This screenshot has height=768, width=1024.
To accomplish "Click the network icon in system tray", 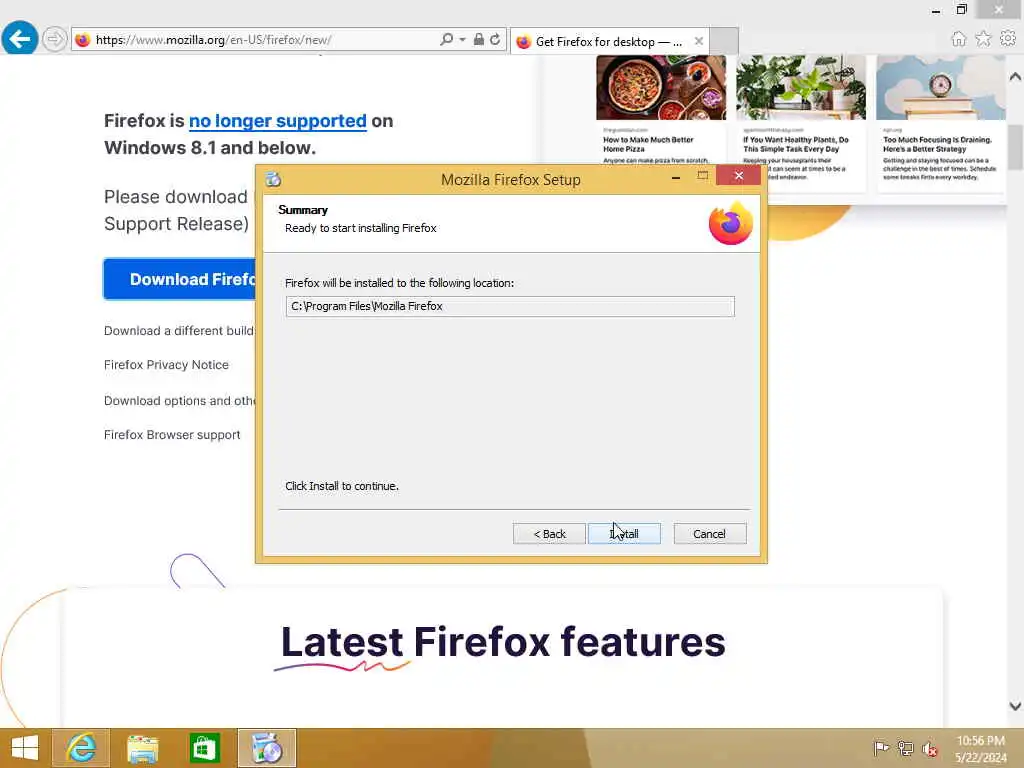I will [905, 748].
